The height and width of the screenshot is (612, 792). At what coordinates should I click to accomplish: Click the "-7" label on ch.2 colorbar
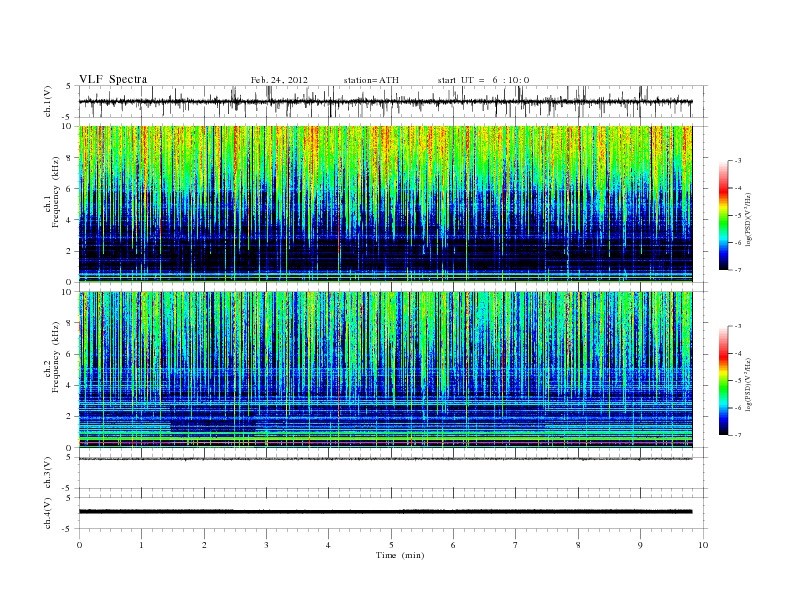point(738,435)
